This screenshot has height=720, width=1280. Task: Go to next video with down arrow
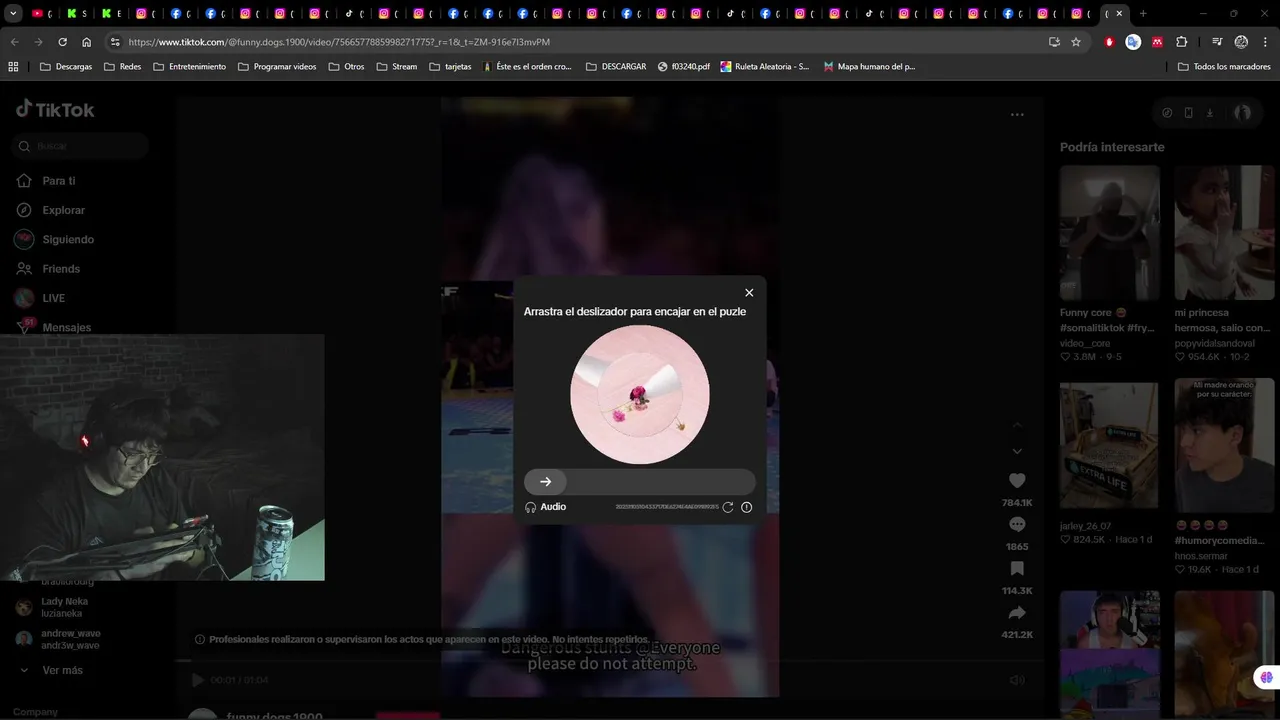pos(1017,452)
